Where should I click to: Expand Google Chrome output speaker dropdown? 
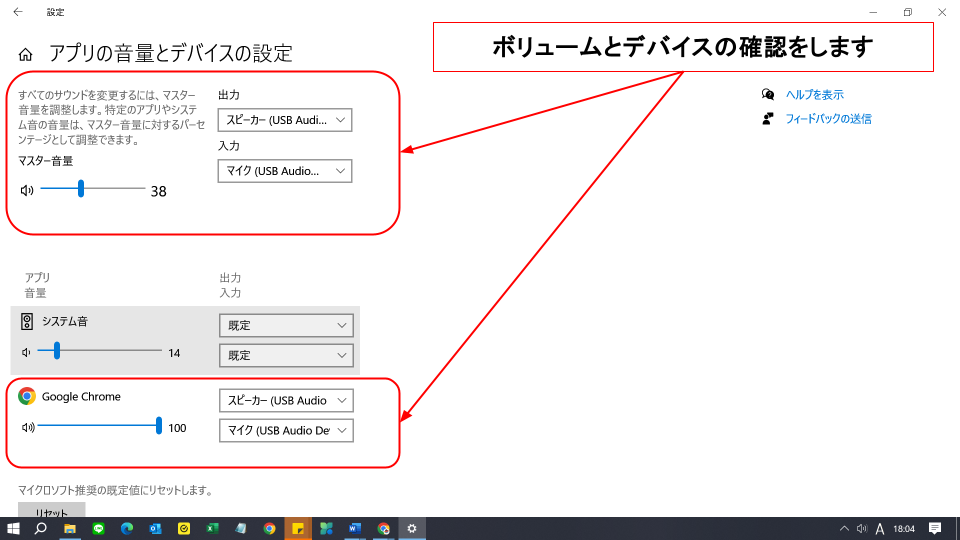286,400
